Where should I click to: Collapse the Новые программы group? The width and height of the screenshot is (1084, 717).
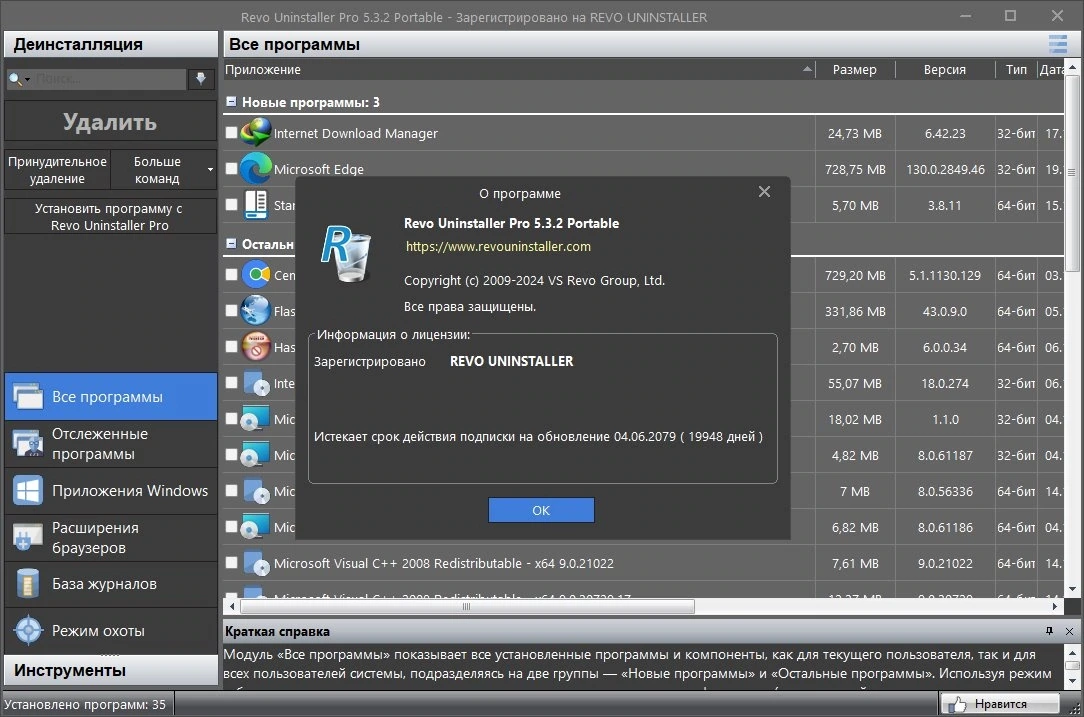(x=232, y=102)
